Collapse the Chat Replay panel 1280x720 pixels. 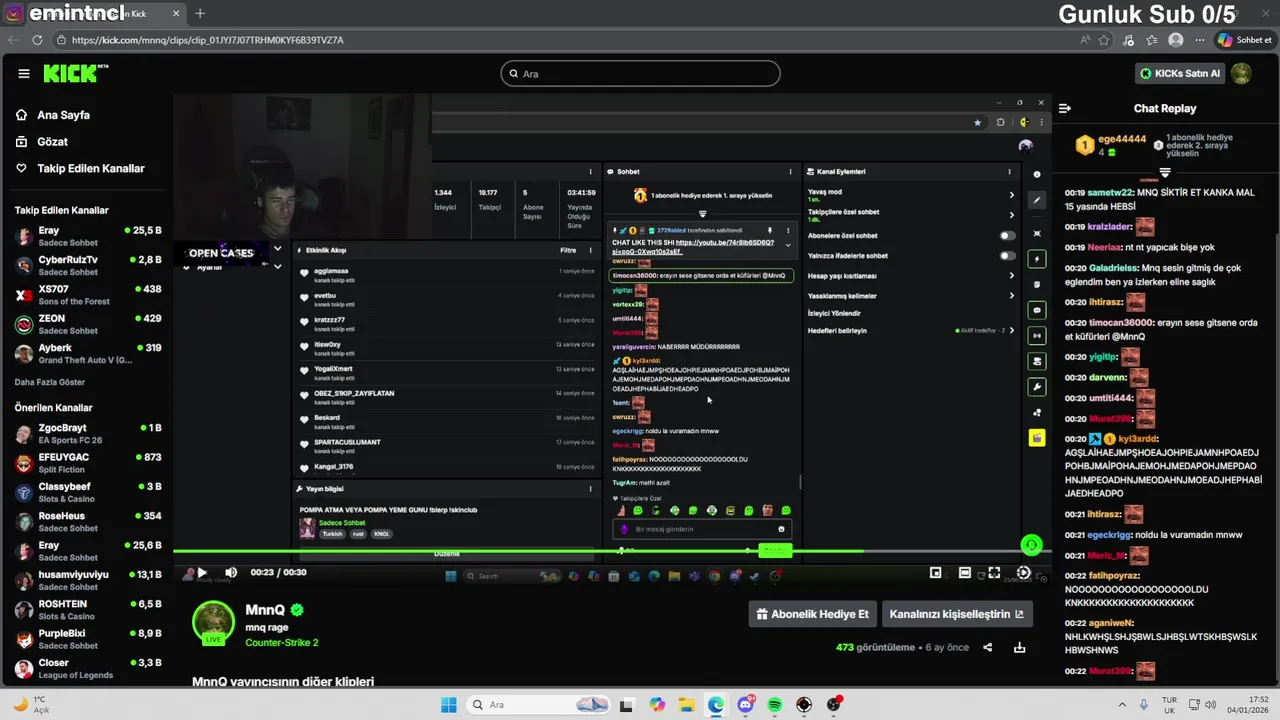click(1065, 108)
